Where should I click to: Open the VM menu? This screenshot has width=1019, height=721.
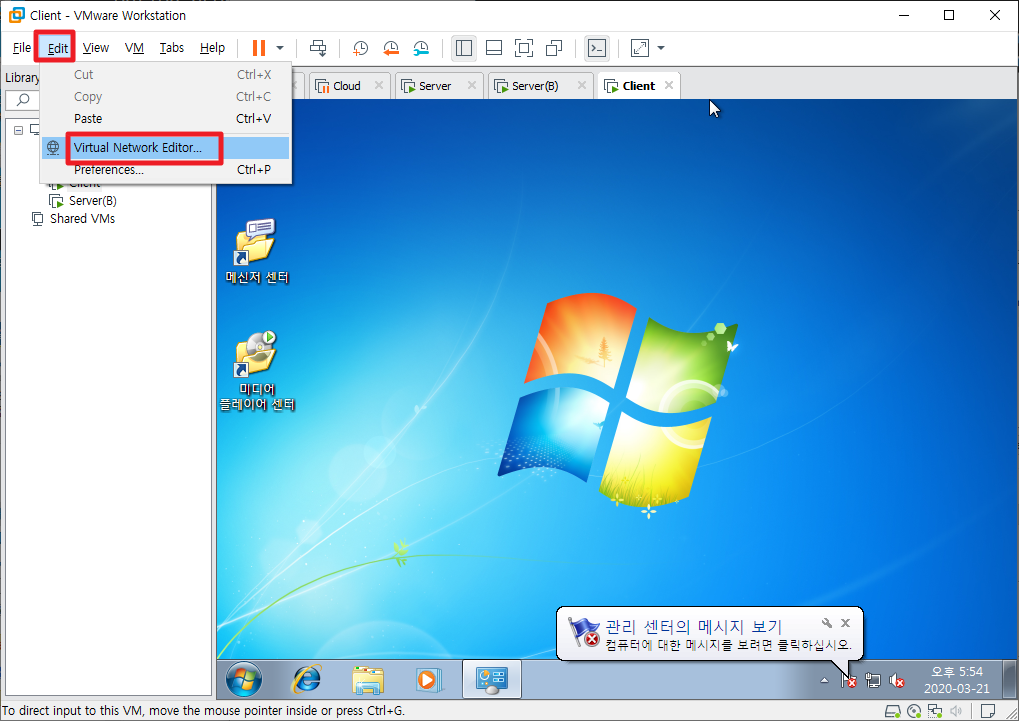[x=134, y=47]
